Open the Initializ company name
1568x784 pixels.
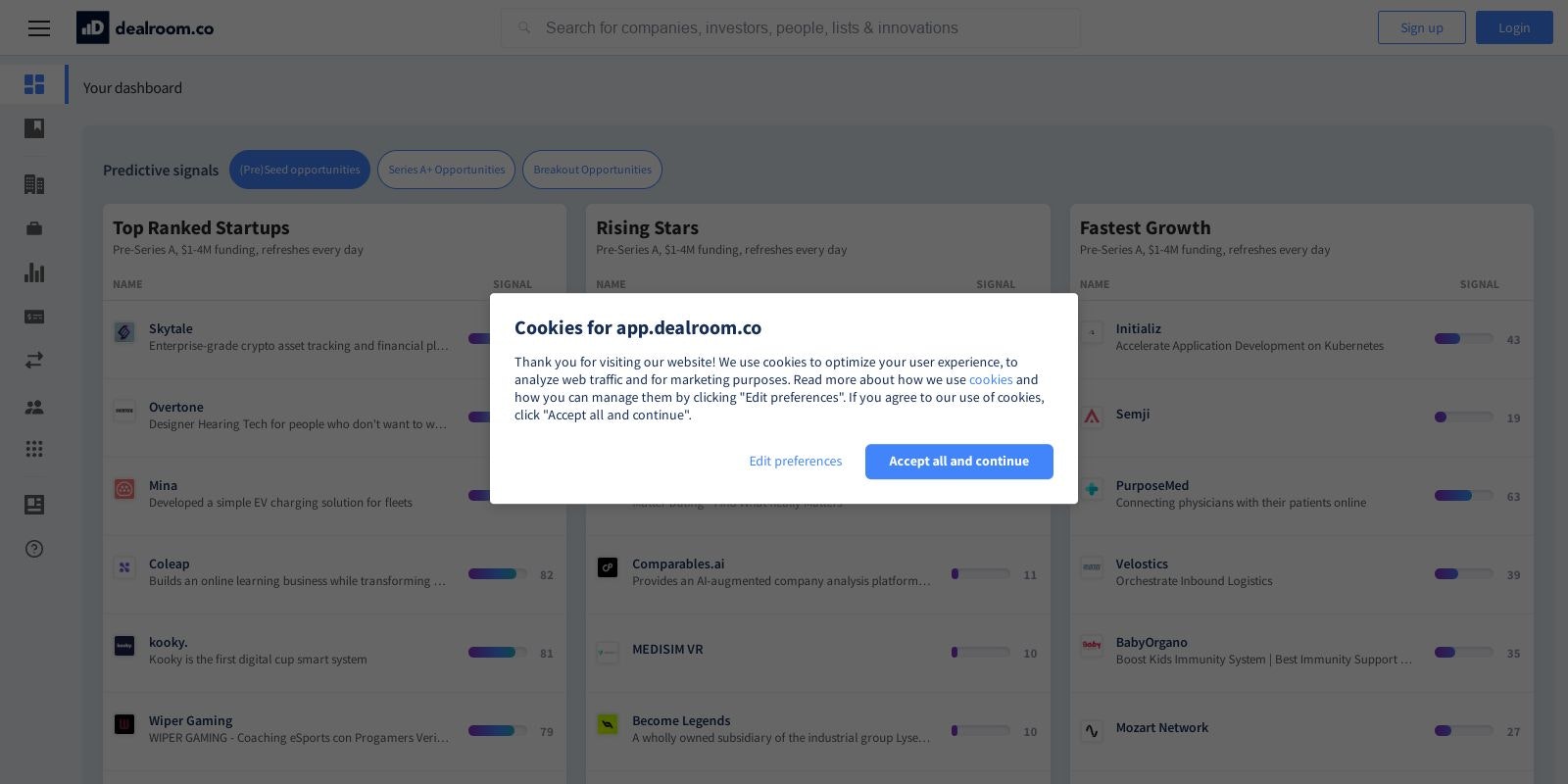click(1138, 329)
